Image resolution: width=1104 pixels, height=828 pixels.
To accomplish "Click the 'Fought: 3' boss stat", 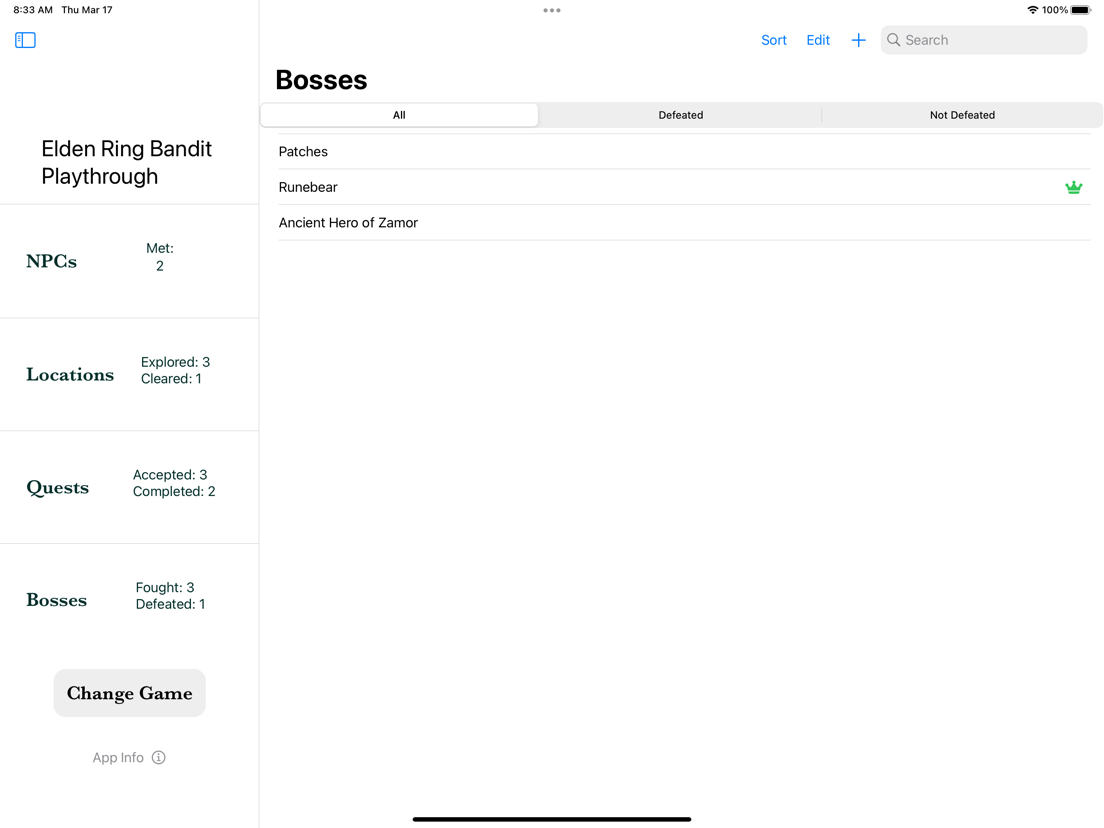I will click(x=165, y=587).
